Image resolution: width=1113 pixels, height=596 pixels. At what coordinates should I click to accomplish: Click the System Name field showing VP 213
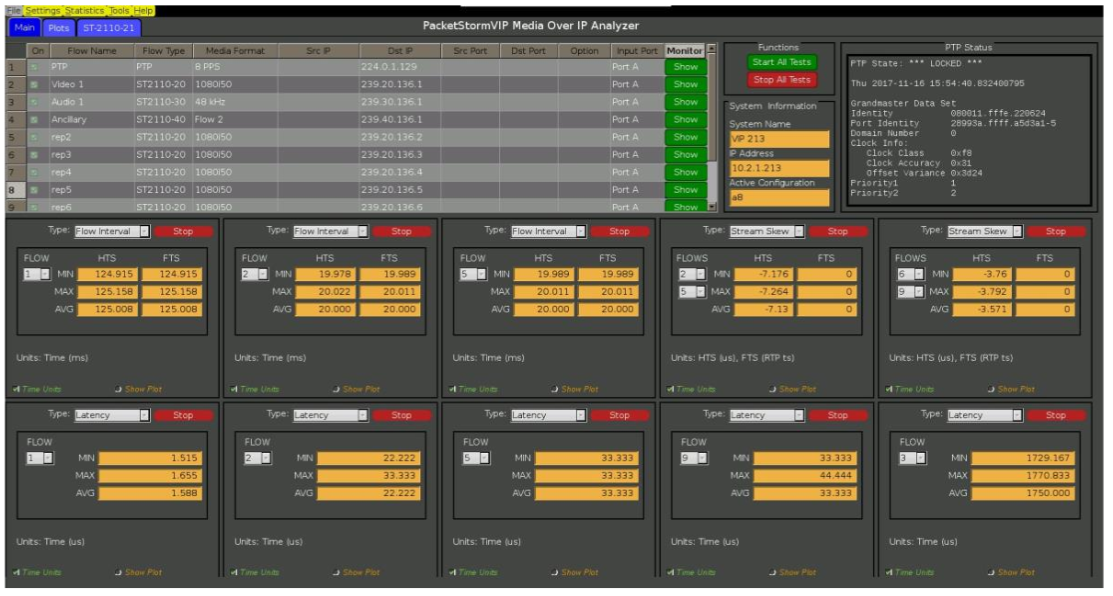(x=778, y=139)
